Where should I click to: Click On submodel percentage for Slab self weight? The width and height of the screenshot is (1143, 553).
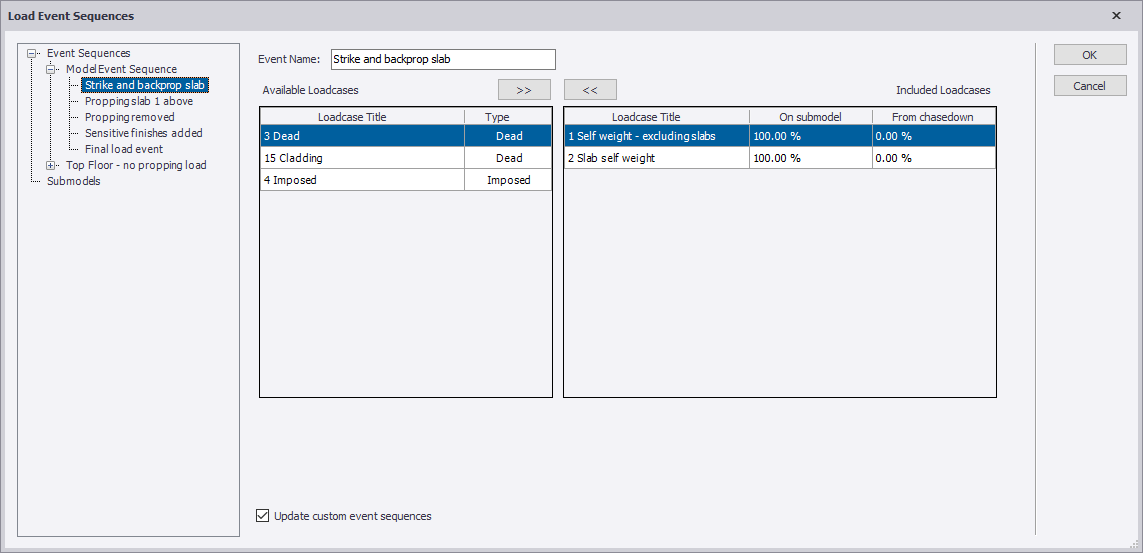[x=810, y=158]
